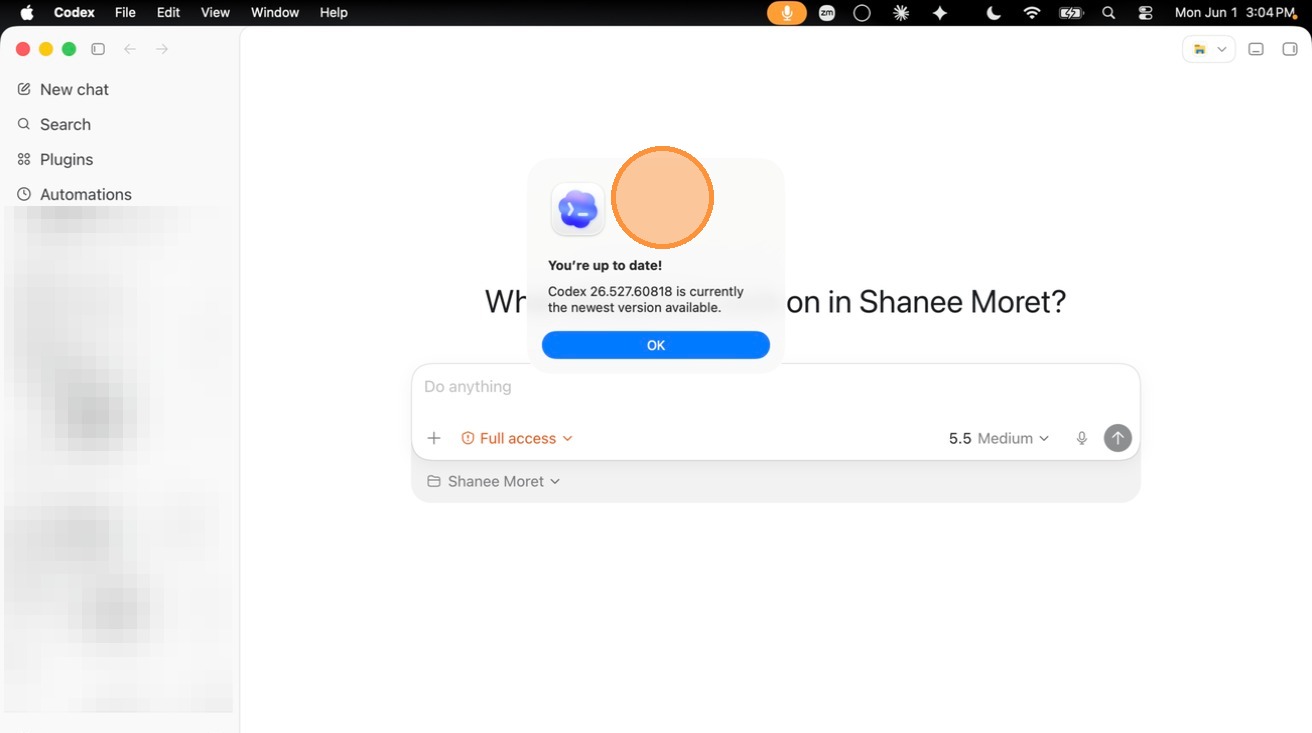This screenshot has width=1312, height=733.
Task: Click the plus icon to add attachments
Action: point(434,438)
